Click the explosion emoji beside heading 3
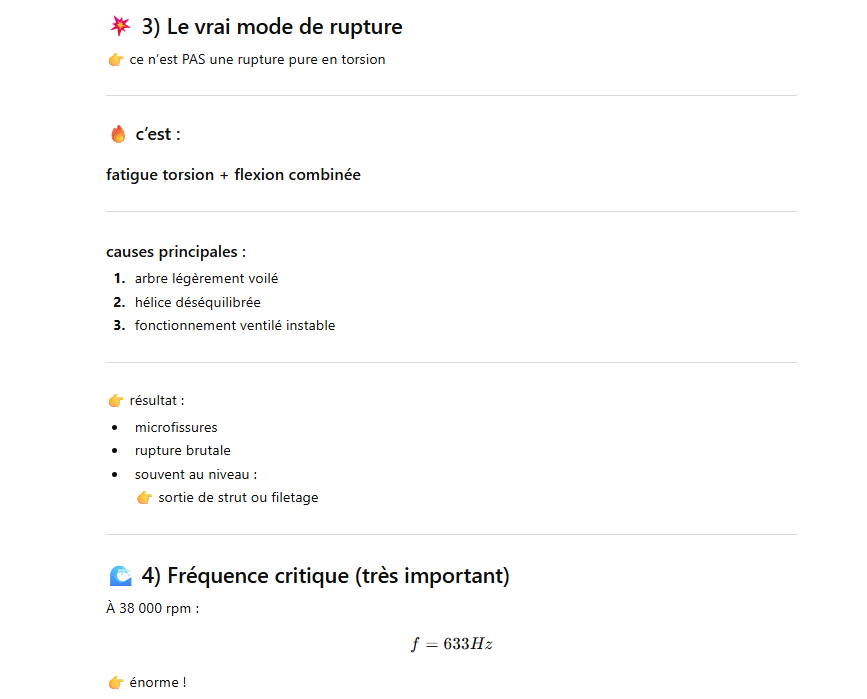The image size is (867, 699). 120,26
